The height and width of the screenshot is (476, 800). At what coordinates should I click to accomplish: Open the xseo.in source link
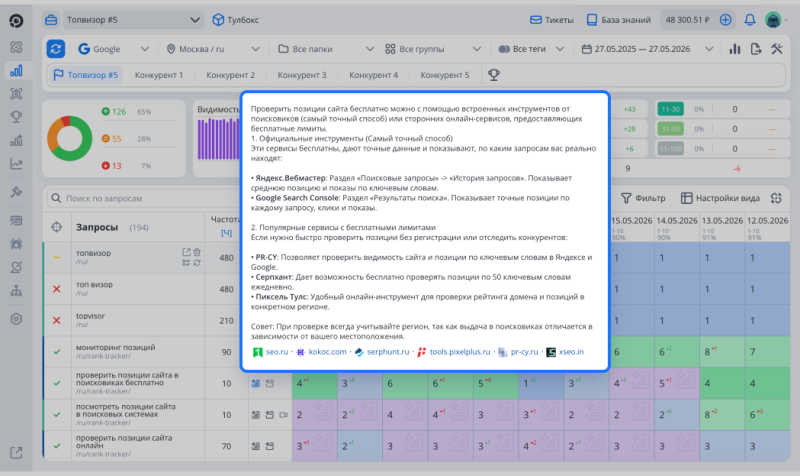(565, 352)
